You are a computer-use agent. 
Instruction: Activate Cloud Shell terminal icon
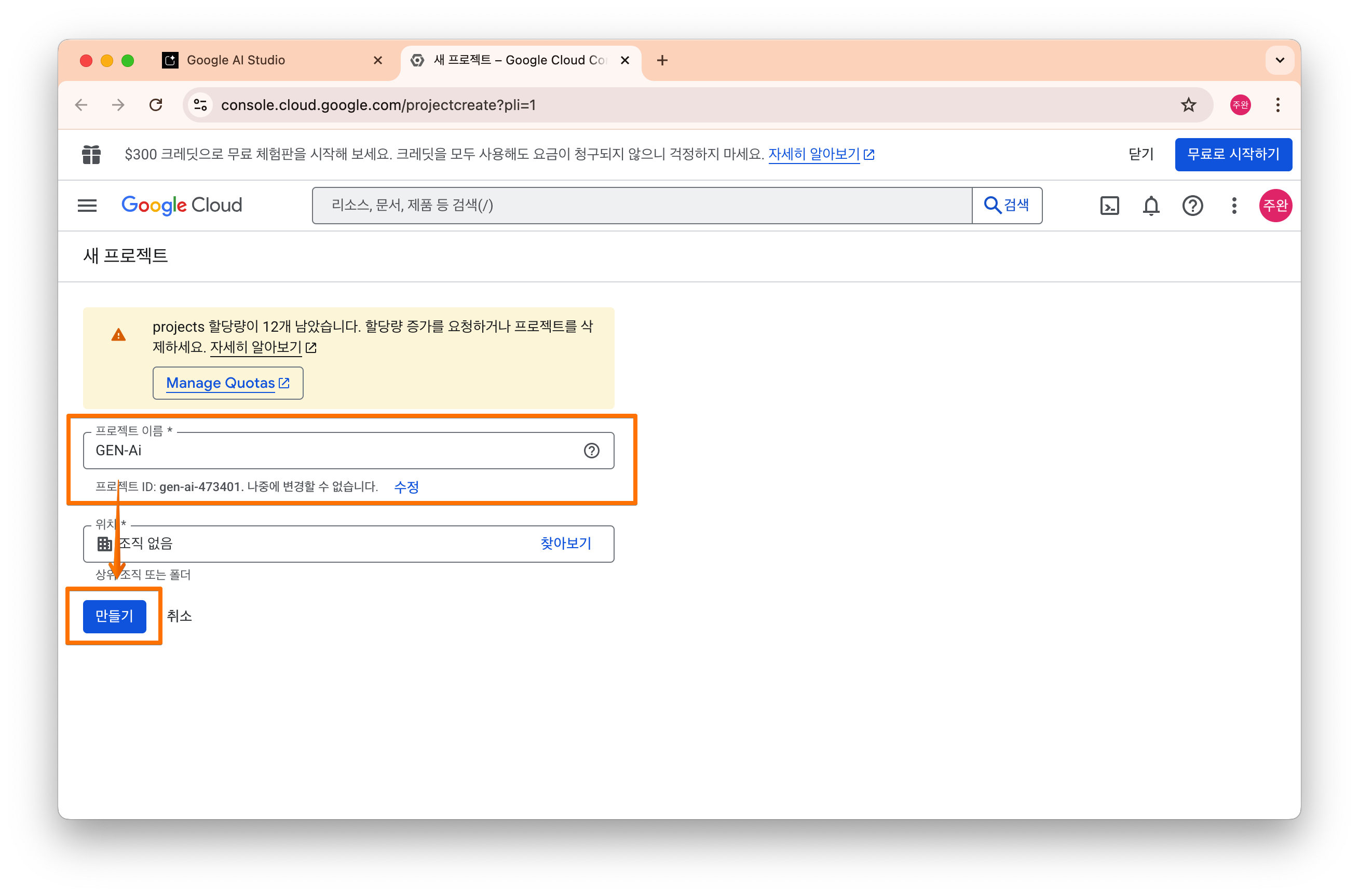(x=1109, y=206)
